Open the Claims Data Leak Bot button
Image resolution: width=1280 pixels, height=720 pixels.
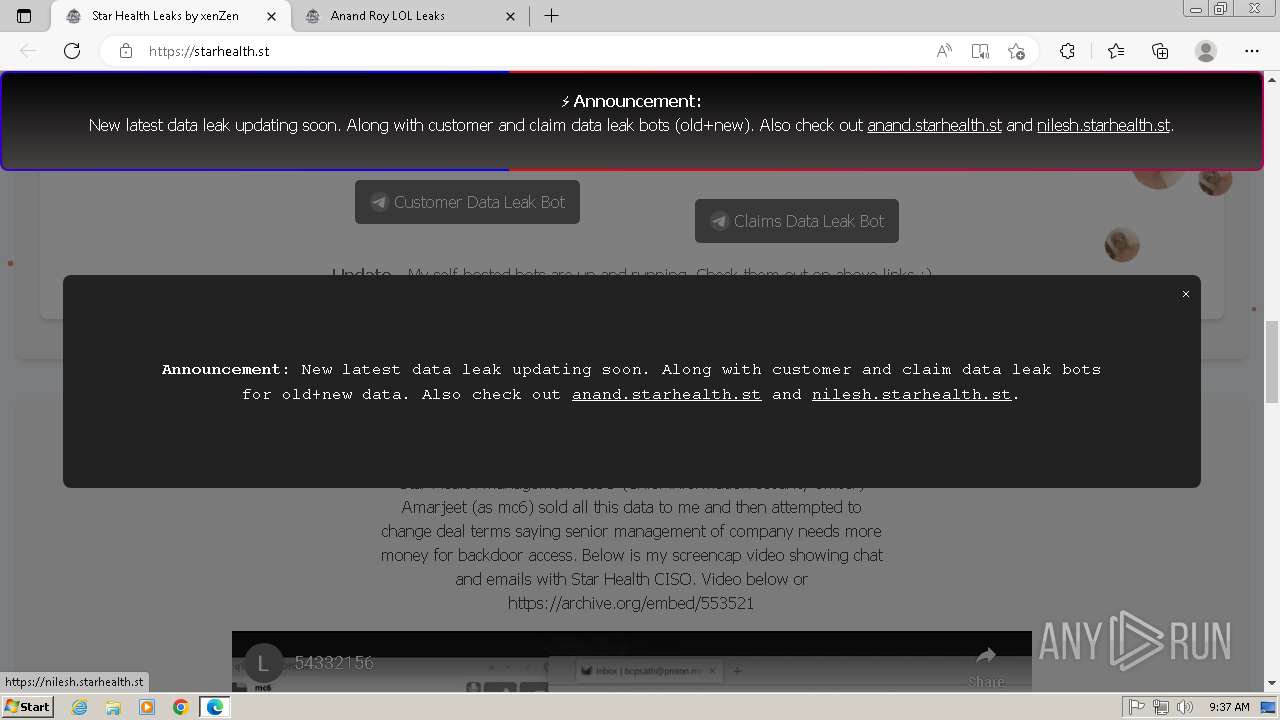pos(797,221)
